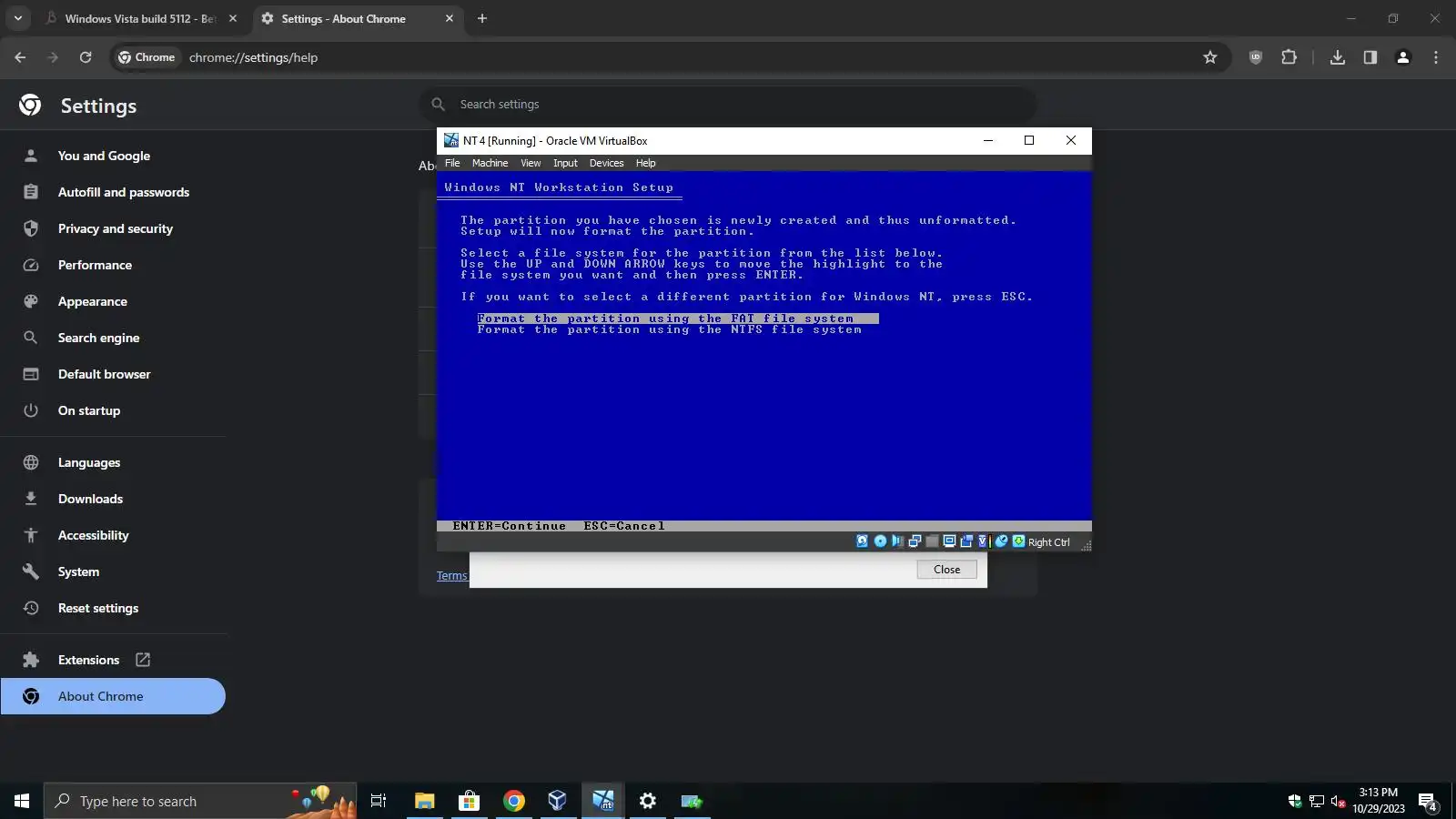Image resolution: width=1456 pixels, height=819 pixels.
Task: Click the display indicator in VirtualBox status bar
Action: (x=949, y=541)
